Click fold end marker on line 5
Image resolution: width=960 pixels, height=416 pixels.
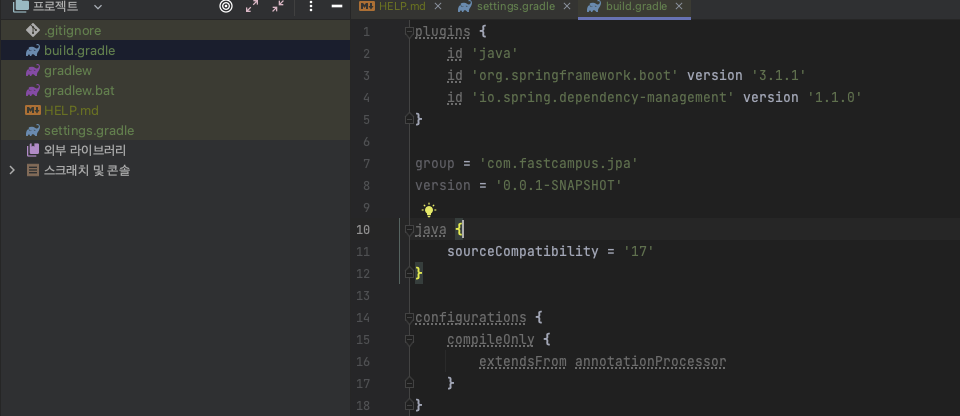[x=409, y=119]
